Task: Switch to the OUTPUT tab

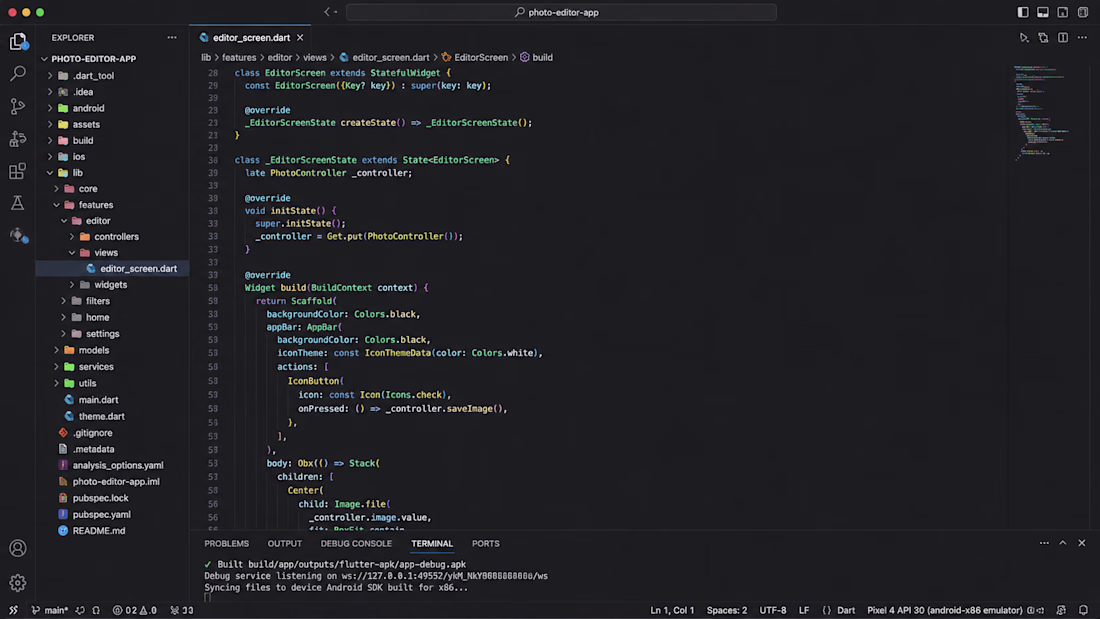Action: point(285,543)
